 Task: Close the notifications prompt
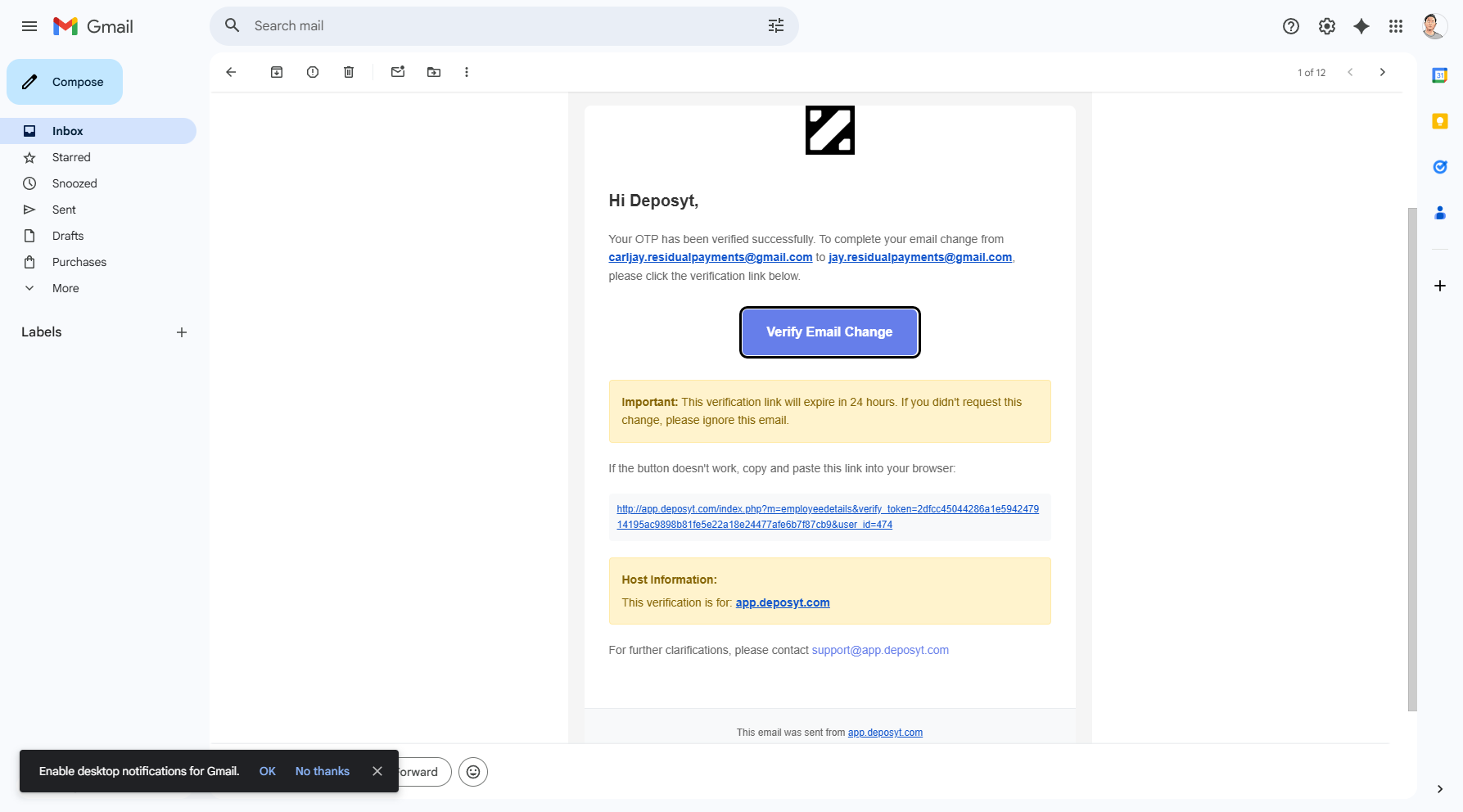point(377,771)
